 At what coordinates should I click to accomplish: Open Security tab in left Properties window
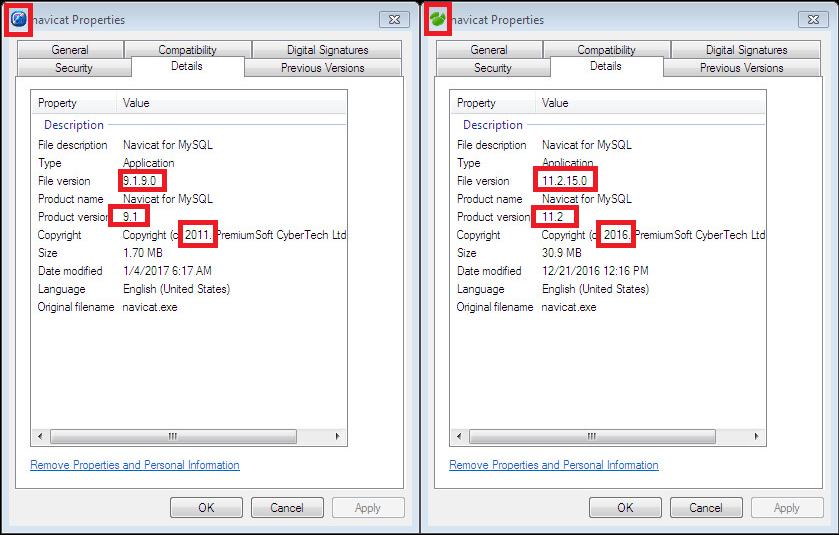click(x=74, y=68)
